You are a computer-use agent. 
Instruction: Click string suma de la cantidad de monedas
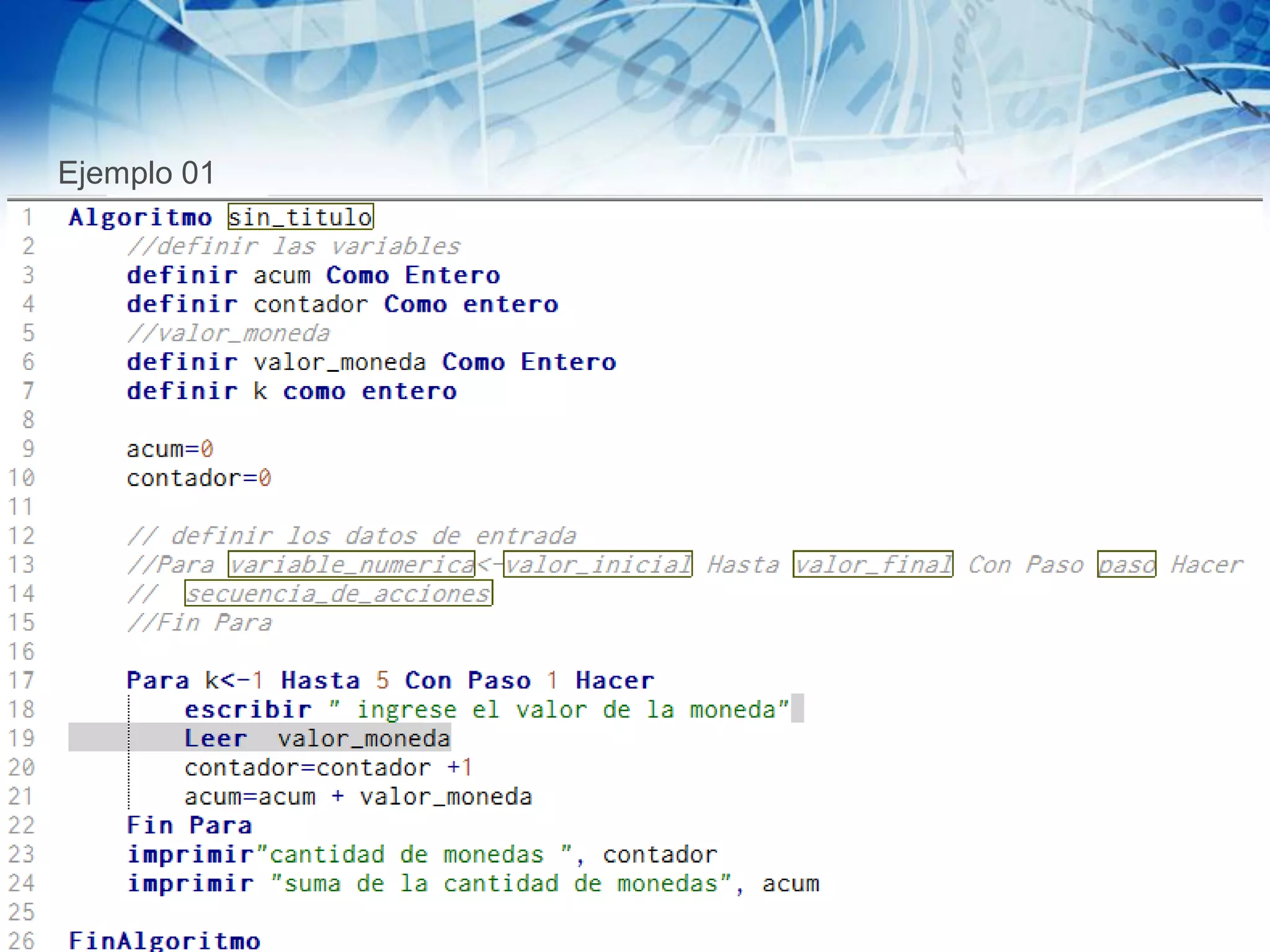(501, 883)
